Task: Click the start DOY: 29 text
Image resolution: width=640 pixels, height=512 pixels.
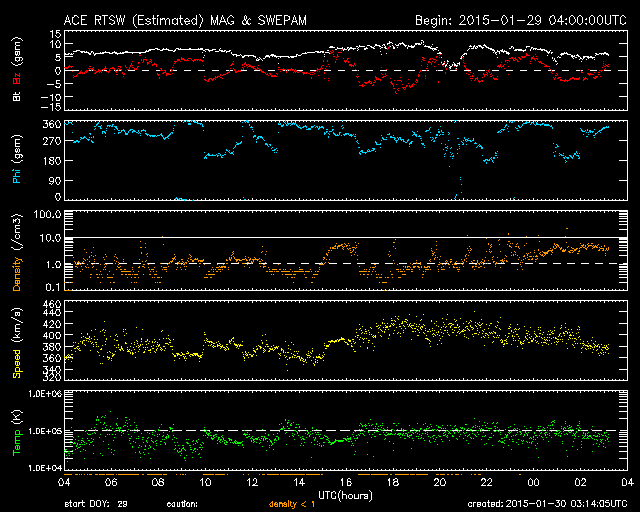Action: point(96,503)
